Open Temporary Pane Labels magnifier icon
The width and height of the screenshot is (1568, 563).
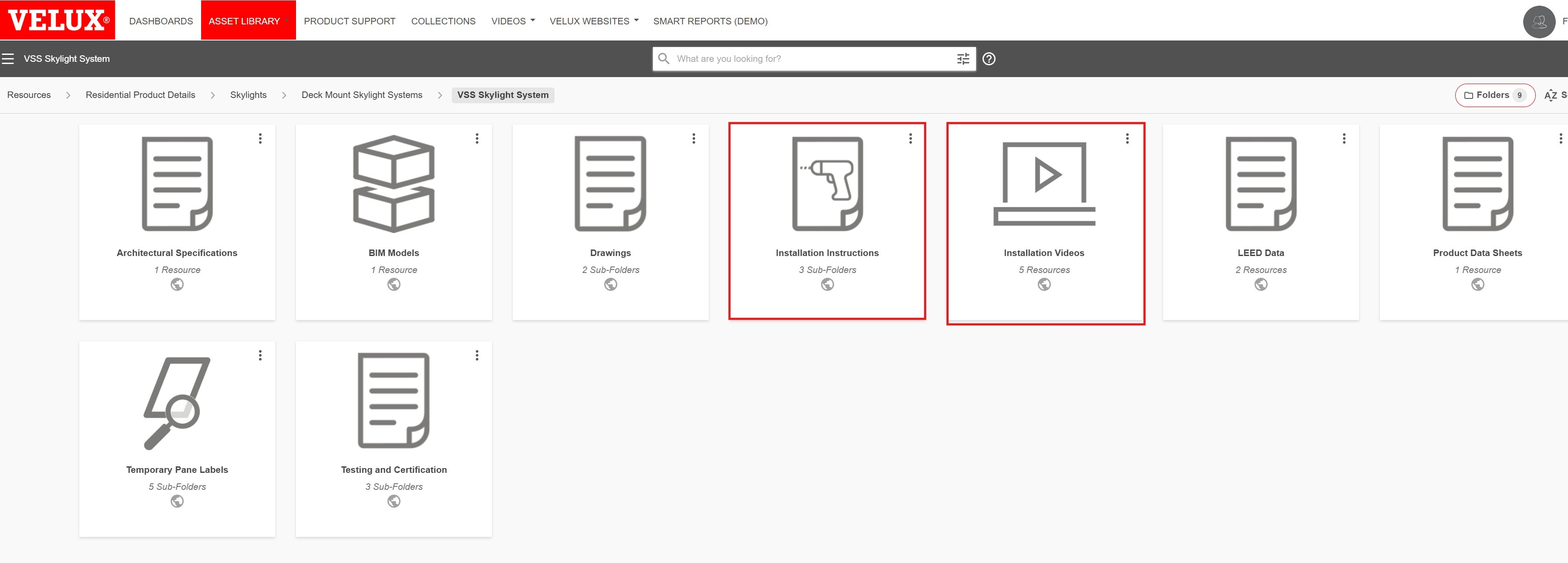[177, 402]
